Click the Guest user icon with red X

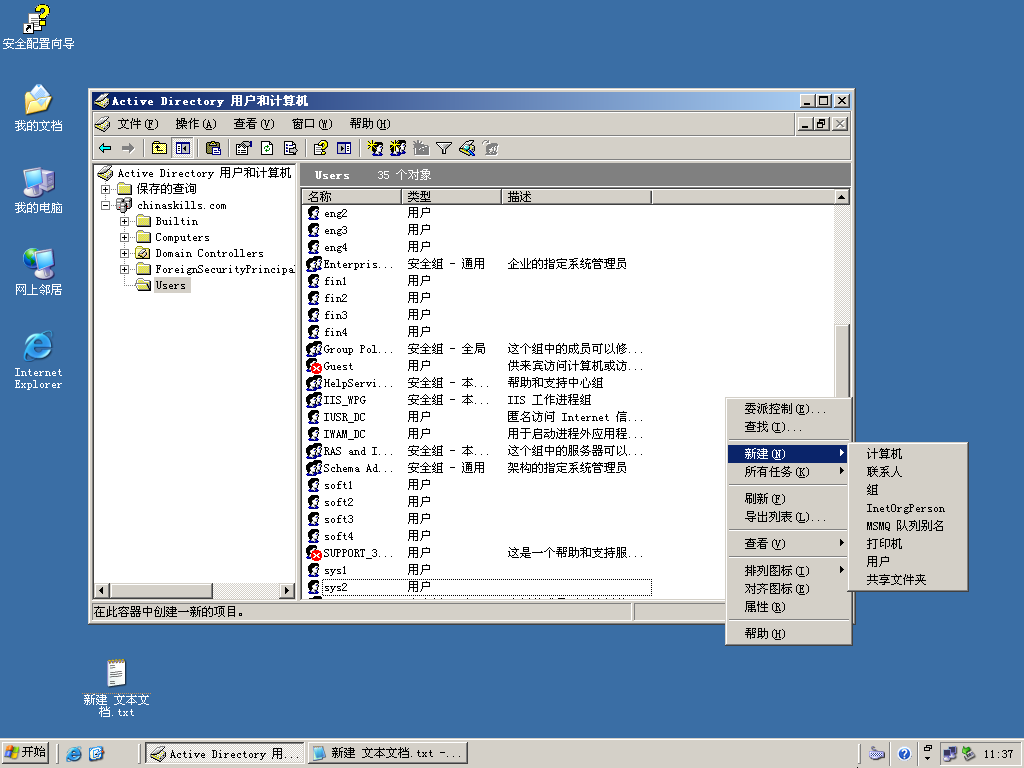(313, 366)
